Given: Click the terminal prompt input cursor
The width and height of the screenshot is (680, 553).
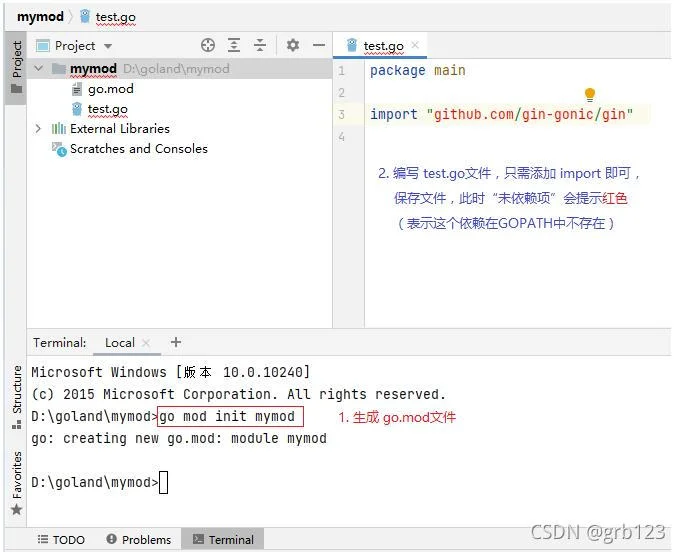Looking at the screenshot, I should [163, 482].
